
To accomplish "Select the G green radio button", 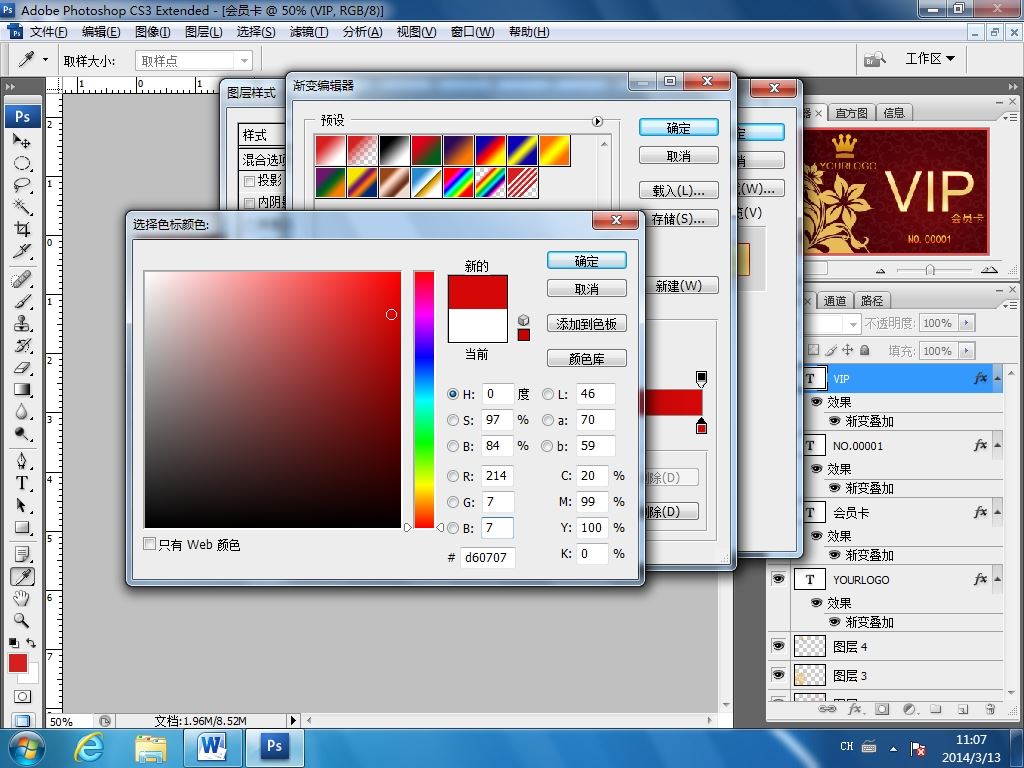I will point(453,502).
